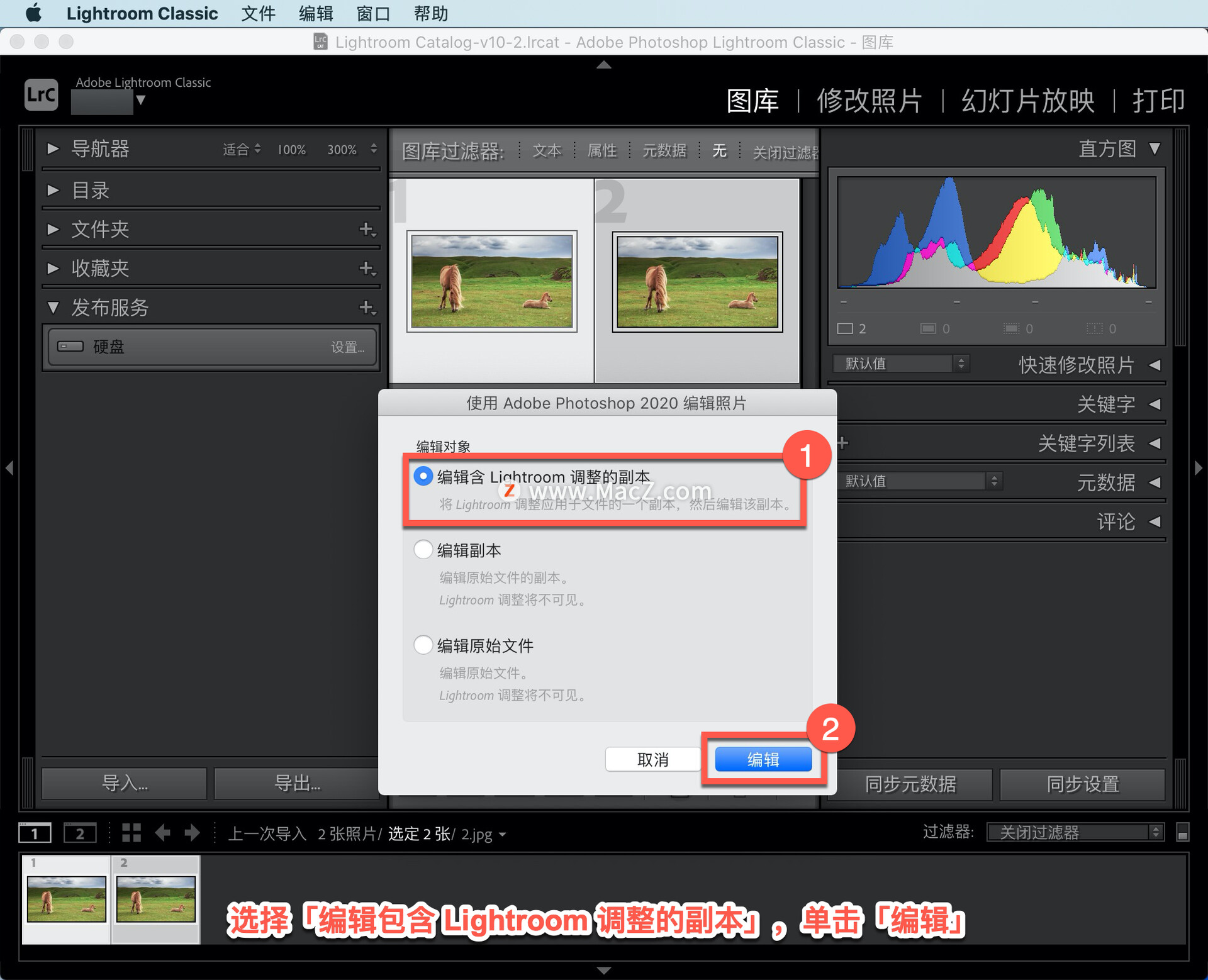Select grid photo thumbnail 2
1208x980 pixels.
(x=697, y=281)
